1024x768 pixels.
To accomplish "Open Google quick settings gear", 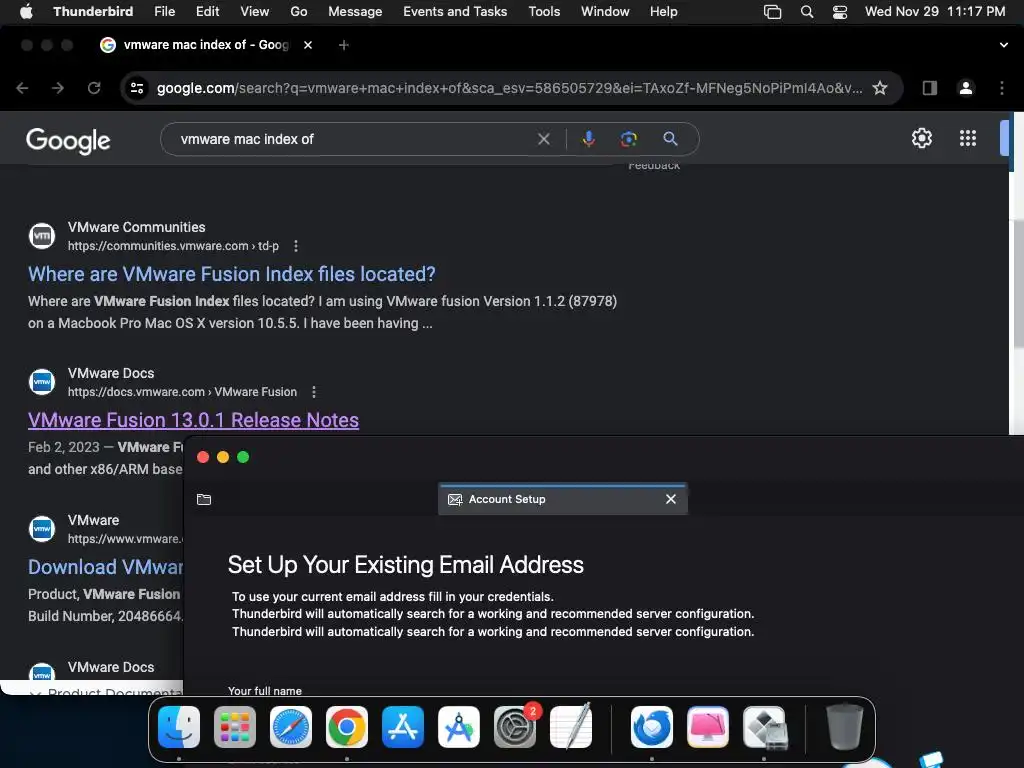I will 921,138.
